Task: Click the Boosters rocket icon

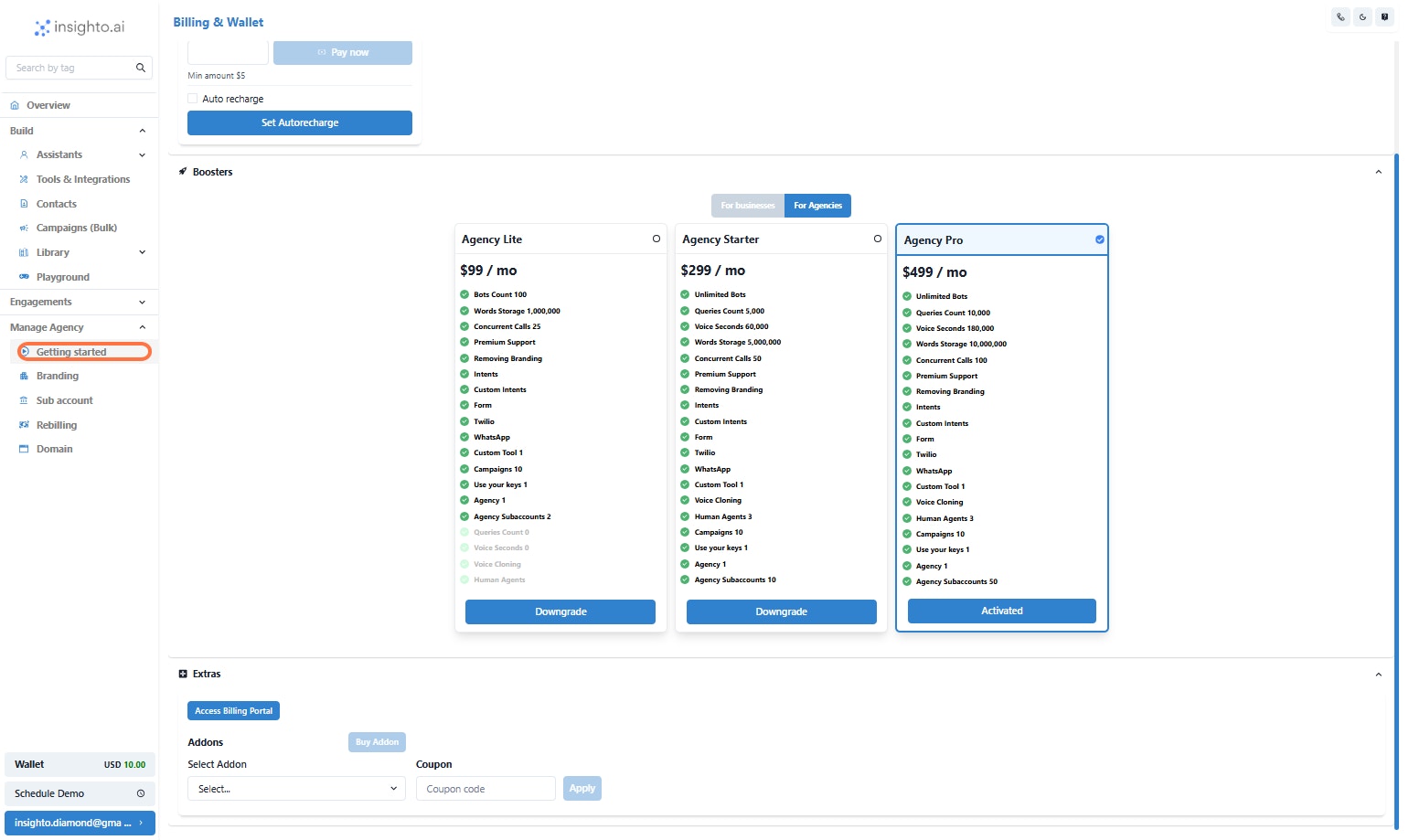Action: click(183, 172)
